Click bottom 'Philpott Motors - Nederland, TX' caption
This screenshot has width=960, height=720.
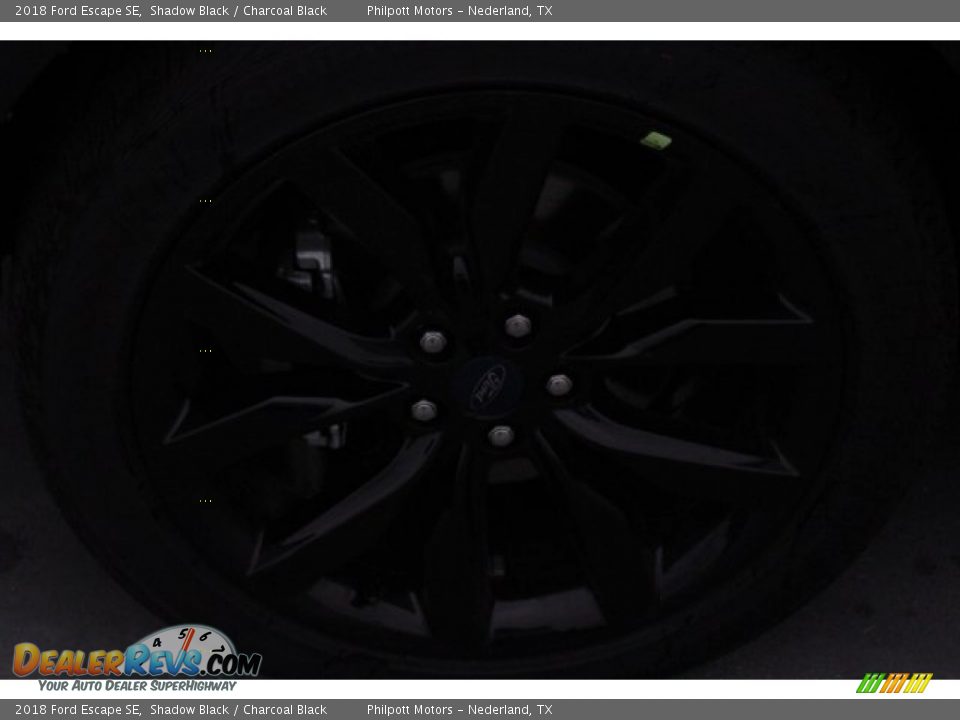tap(459, 710)
